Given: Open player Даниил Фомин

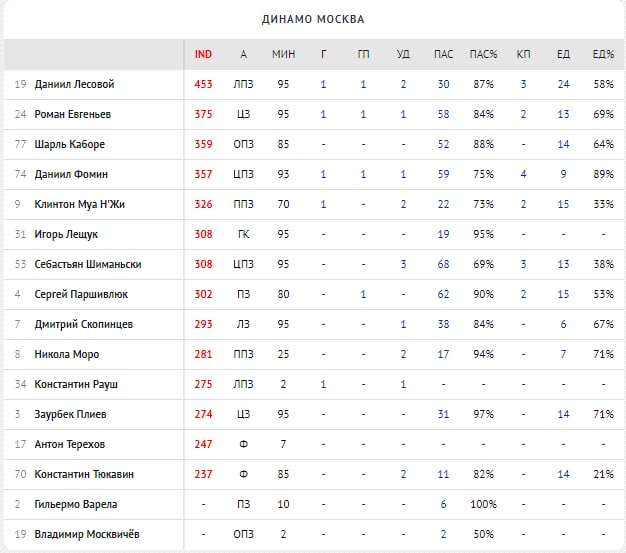Looking at the screenshot, I should [71, 174].
